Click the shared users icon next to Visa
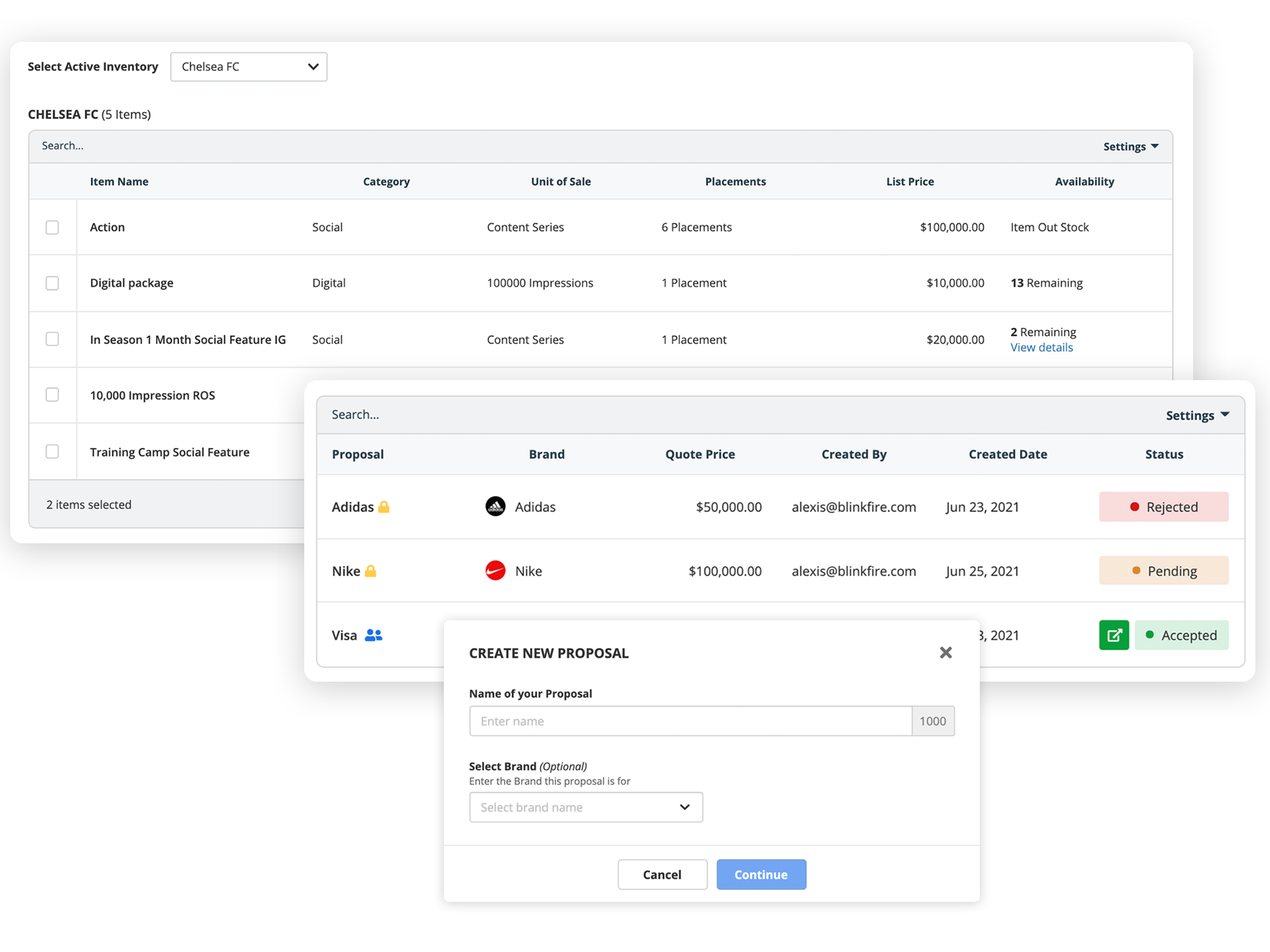Viewport: 1270px width, 952px height. [x=373, y=635]
